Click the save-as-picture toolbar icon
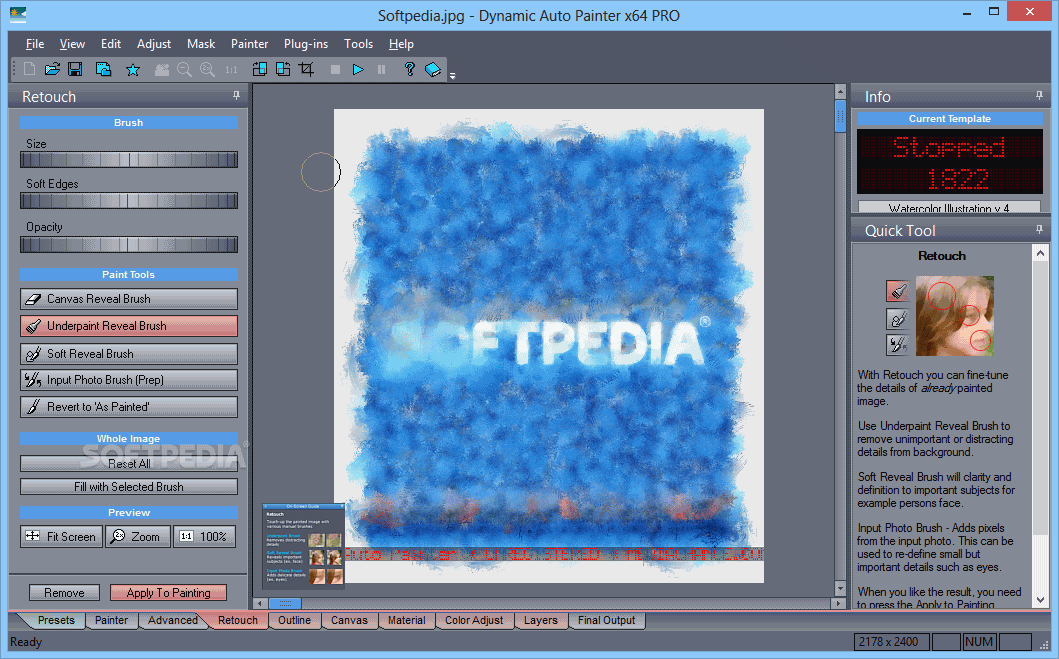The image size is (1059, 659). coord(103,69)
